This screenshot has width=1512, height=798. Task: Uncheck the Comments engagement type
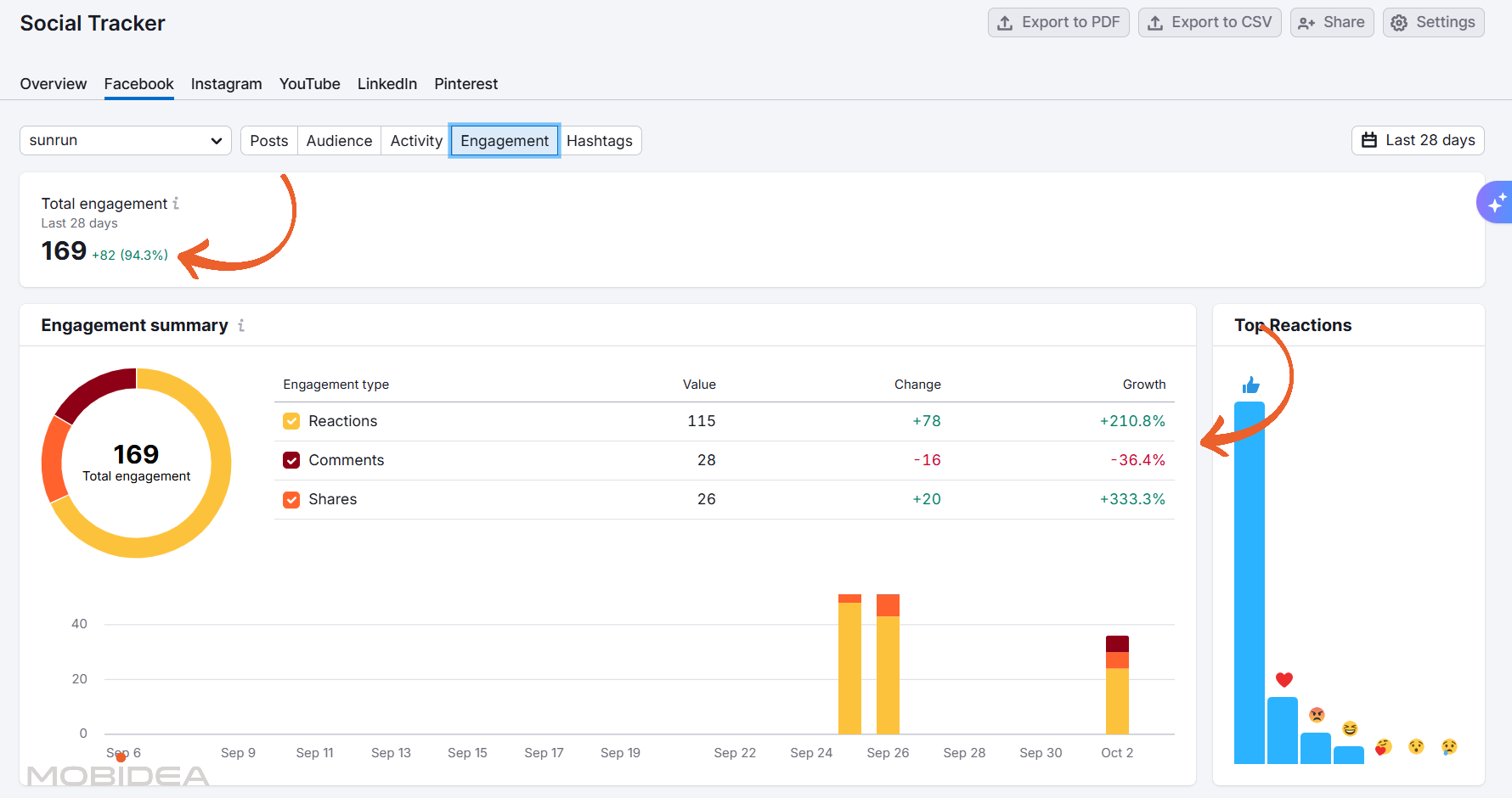click(291, 459)
